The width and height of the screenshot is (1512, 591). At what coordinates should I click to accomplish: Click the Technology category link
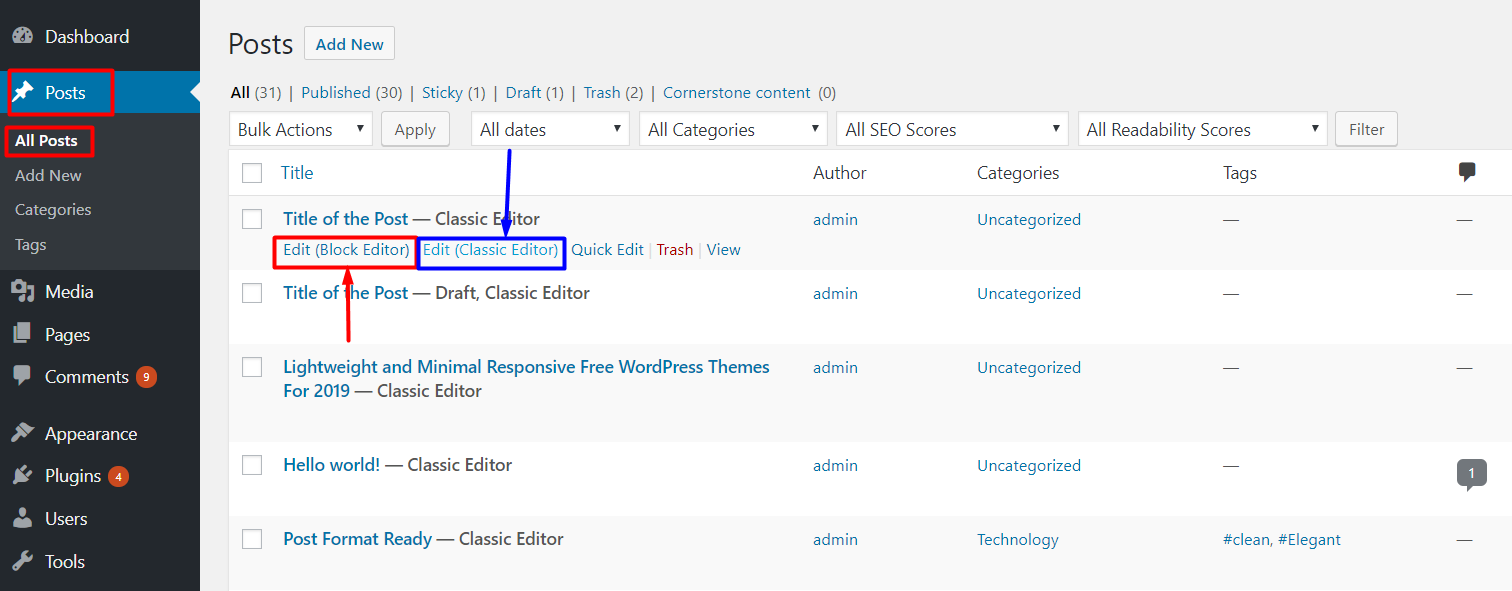1018,539
